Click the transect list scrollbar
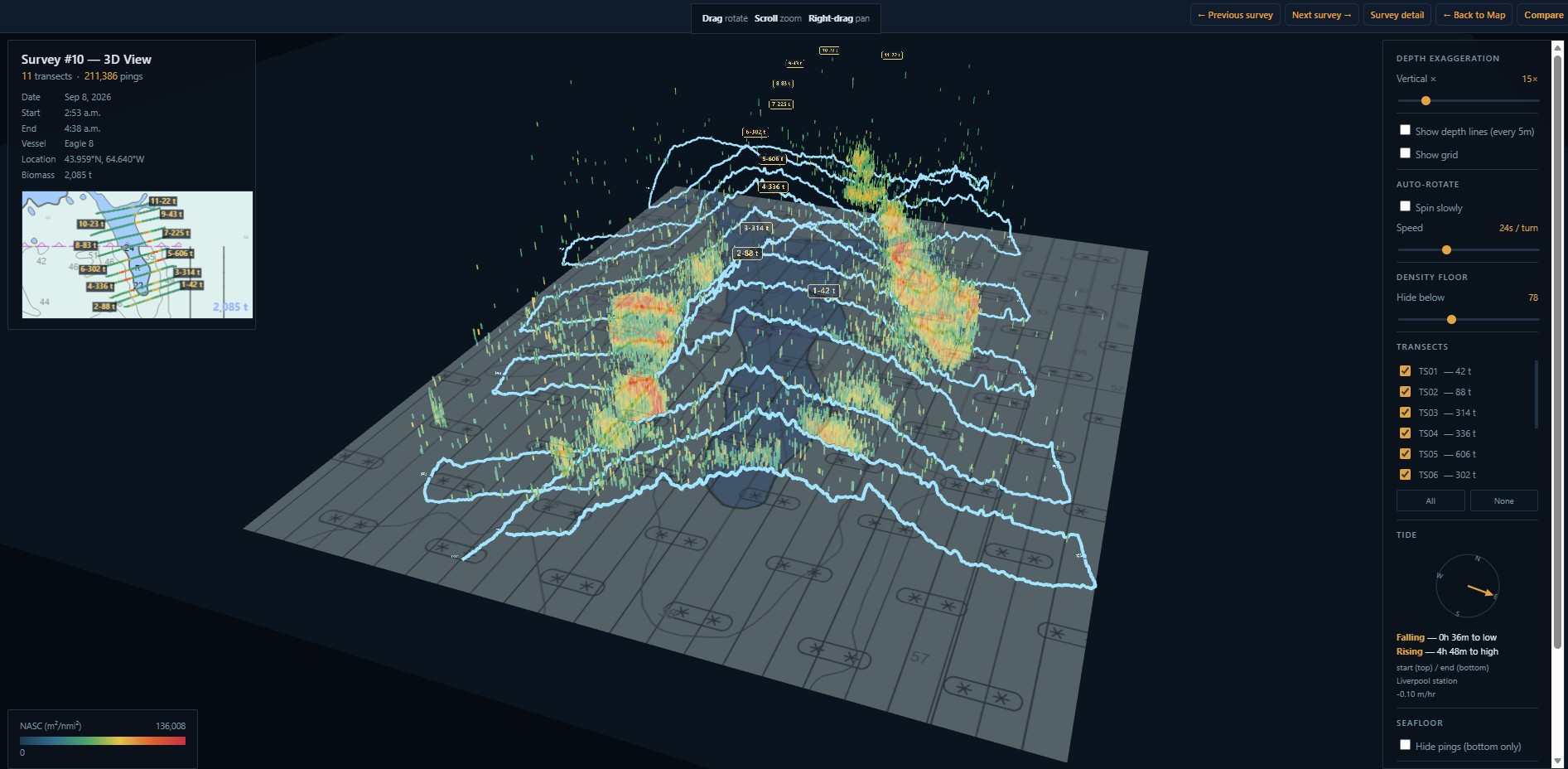1568x769 pixels. pos(1537,394)
